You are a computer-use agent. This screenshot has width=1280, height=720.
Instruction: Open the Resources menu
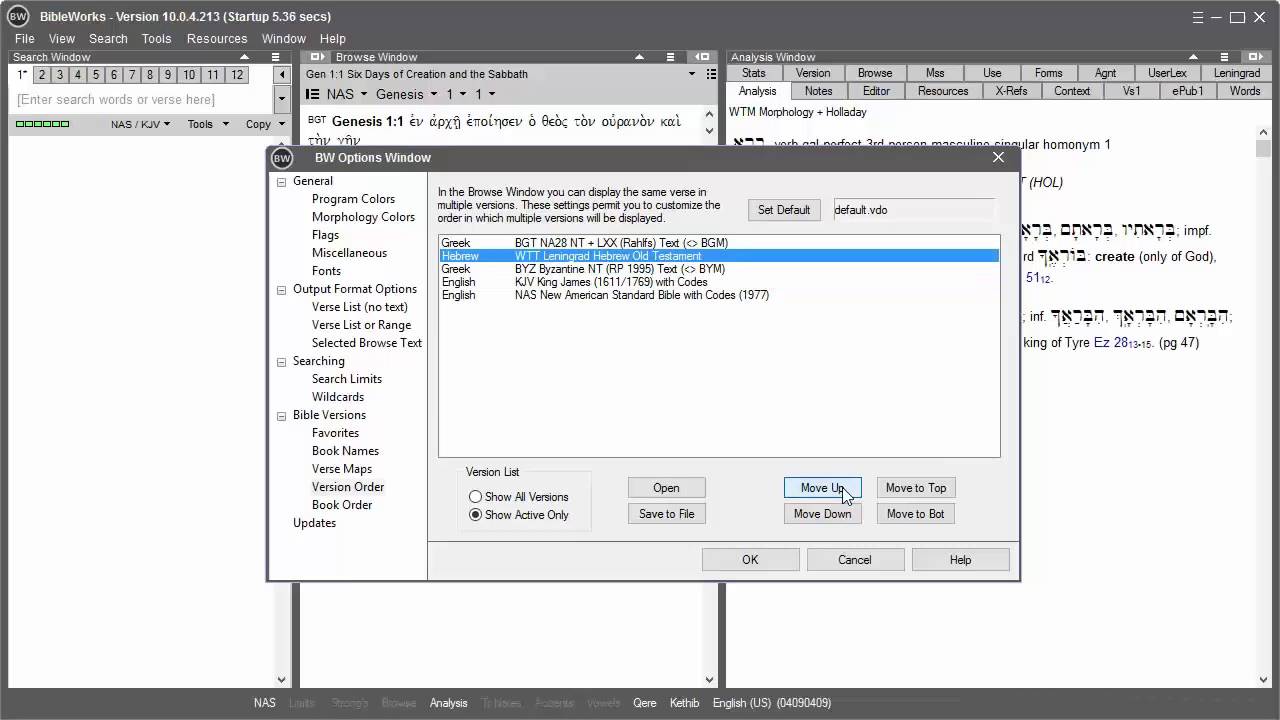(x=217, y=38)
